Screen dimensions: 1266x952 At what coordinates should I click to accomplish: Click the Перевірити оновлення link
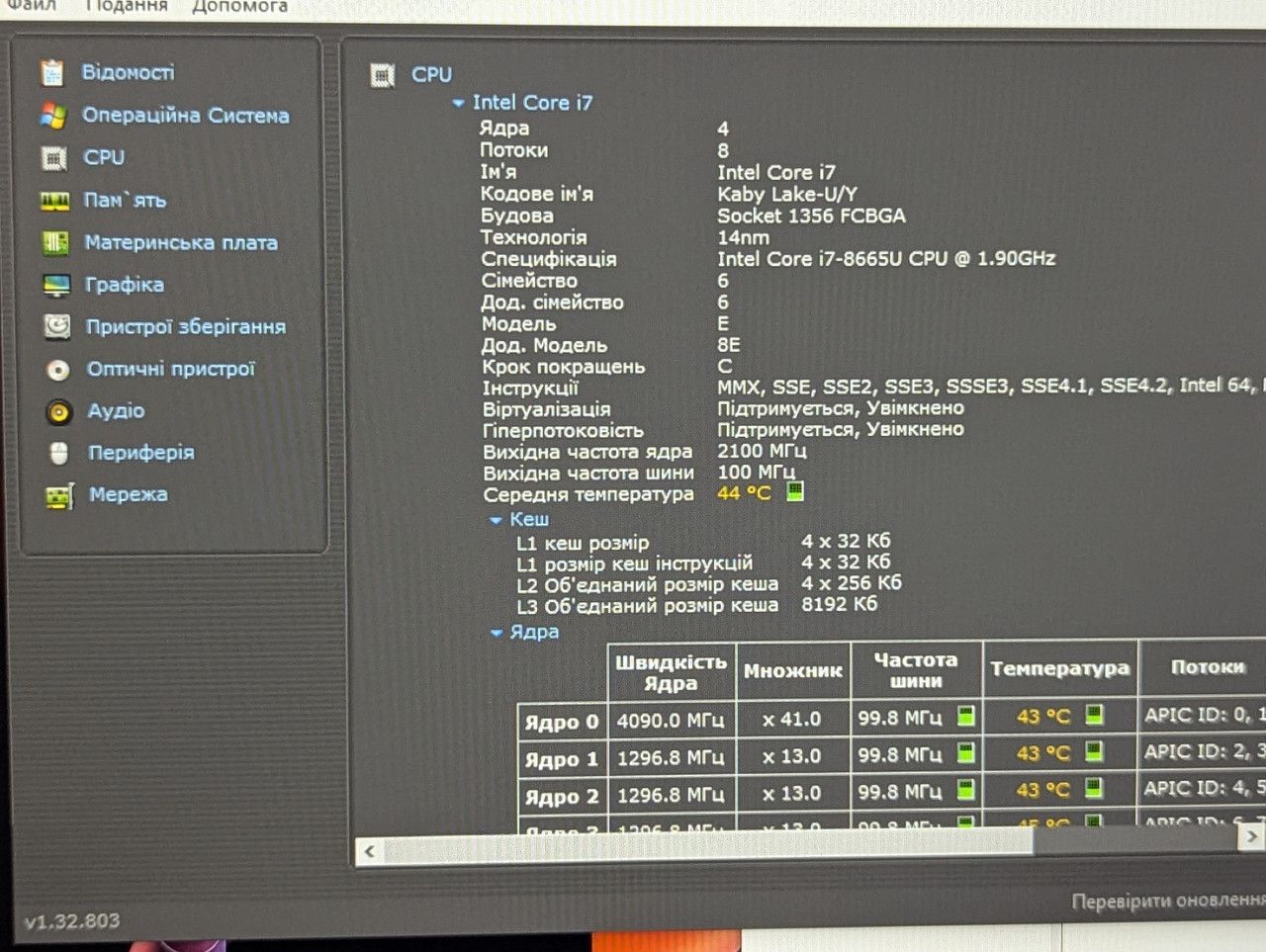pyautogui.click(x=1168, y=901)
